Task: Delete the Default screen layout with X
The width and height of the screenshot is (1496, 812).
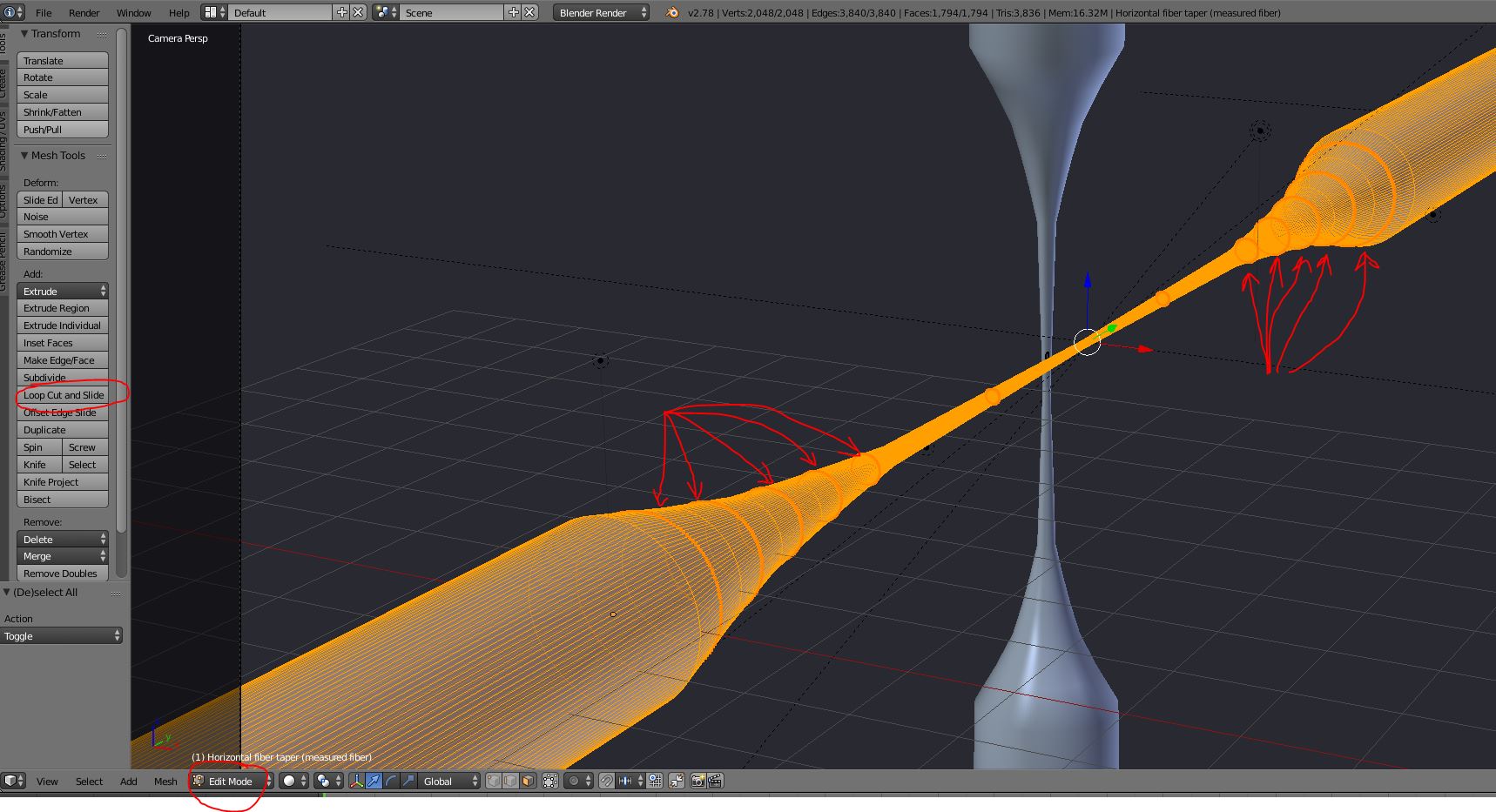Action: pos(358,12)
